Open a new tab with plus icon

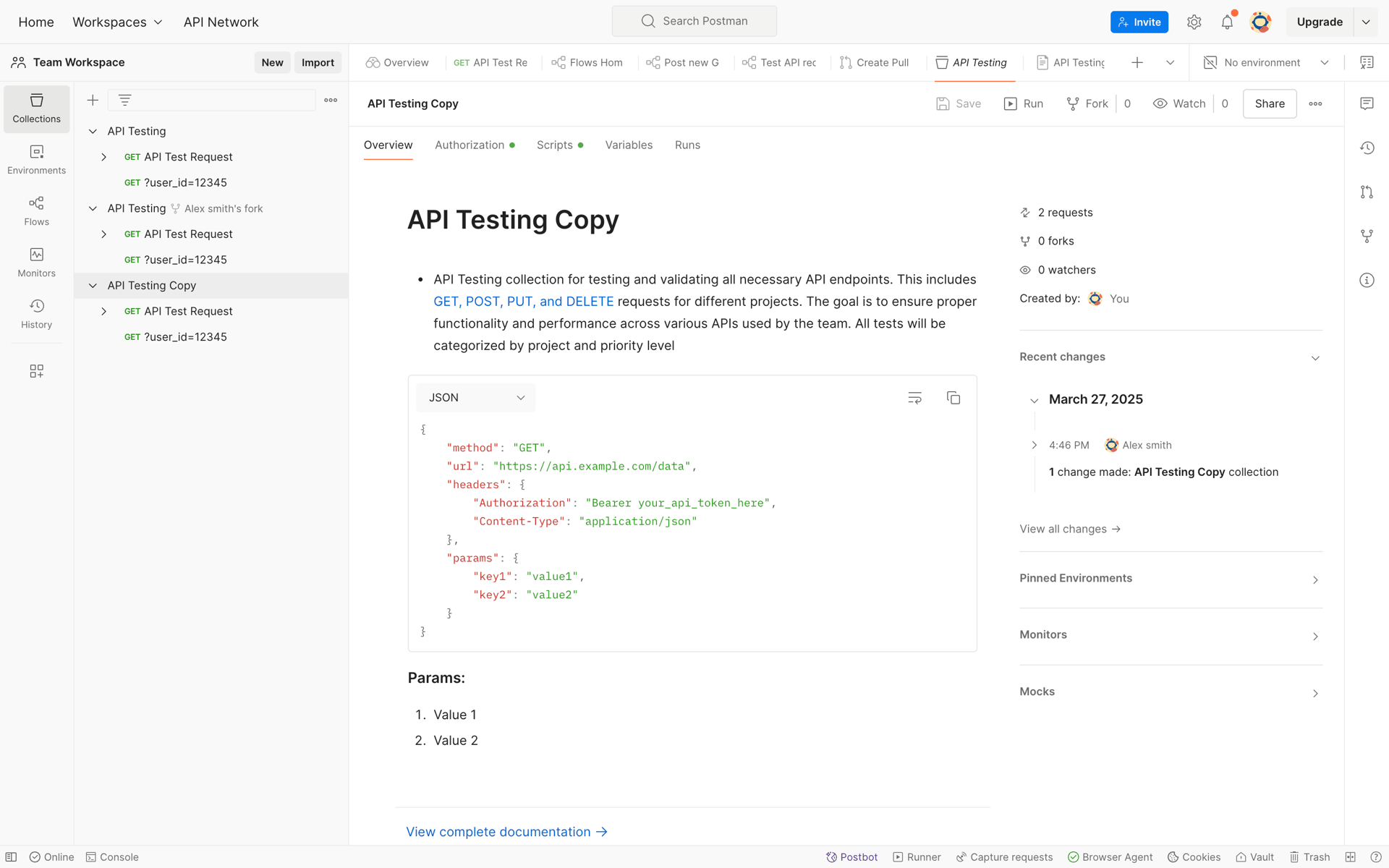[1137, 63]
